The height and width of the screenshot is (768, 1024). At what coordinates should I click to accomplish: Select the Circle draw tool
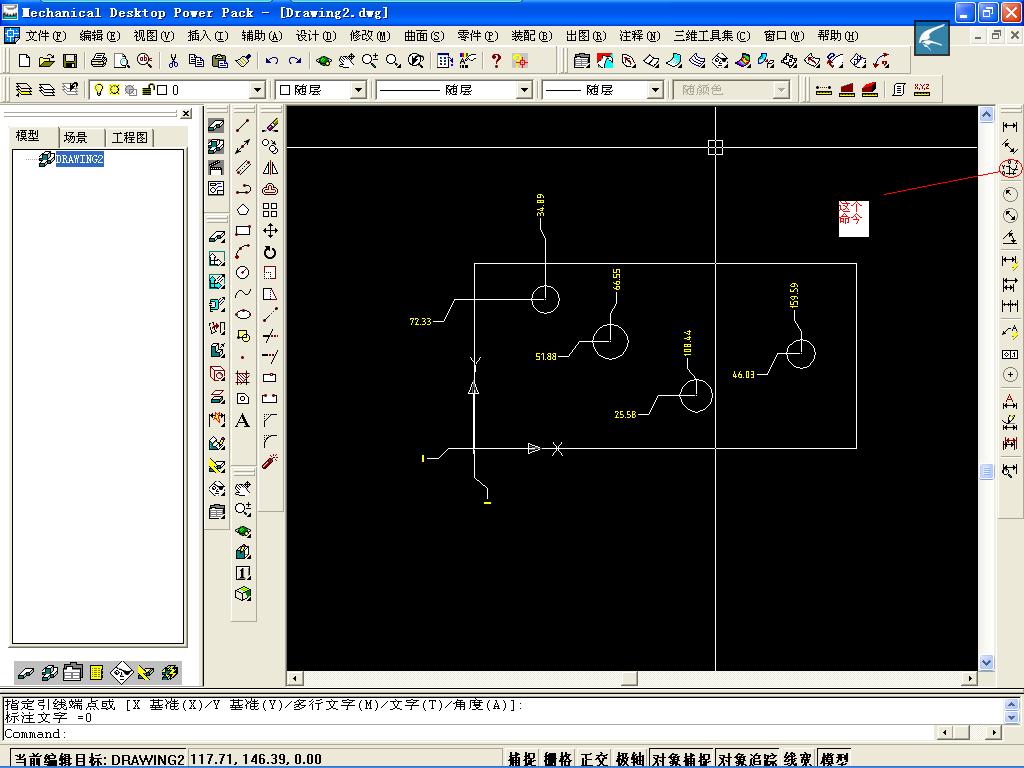[243, 272]
